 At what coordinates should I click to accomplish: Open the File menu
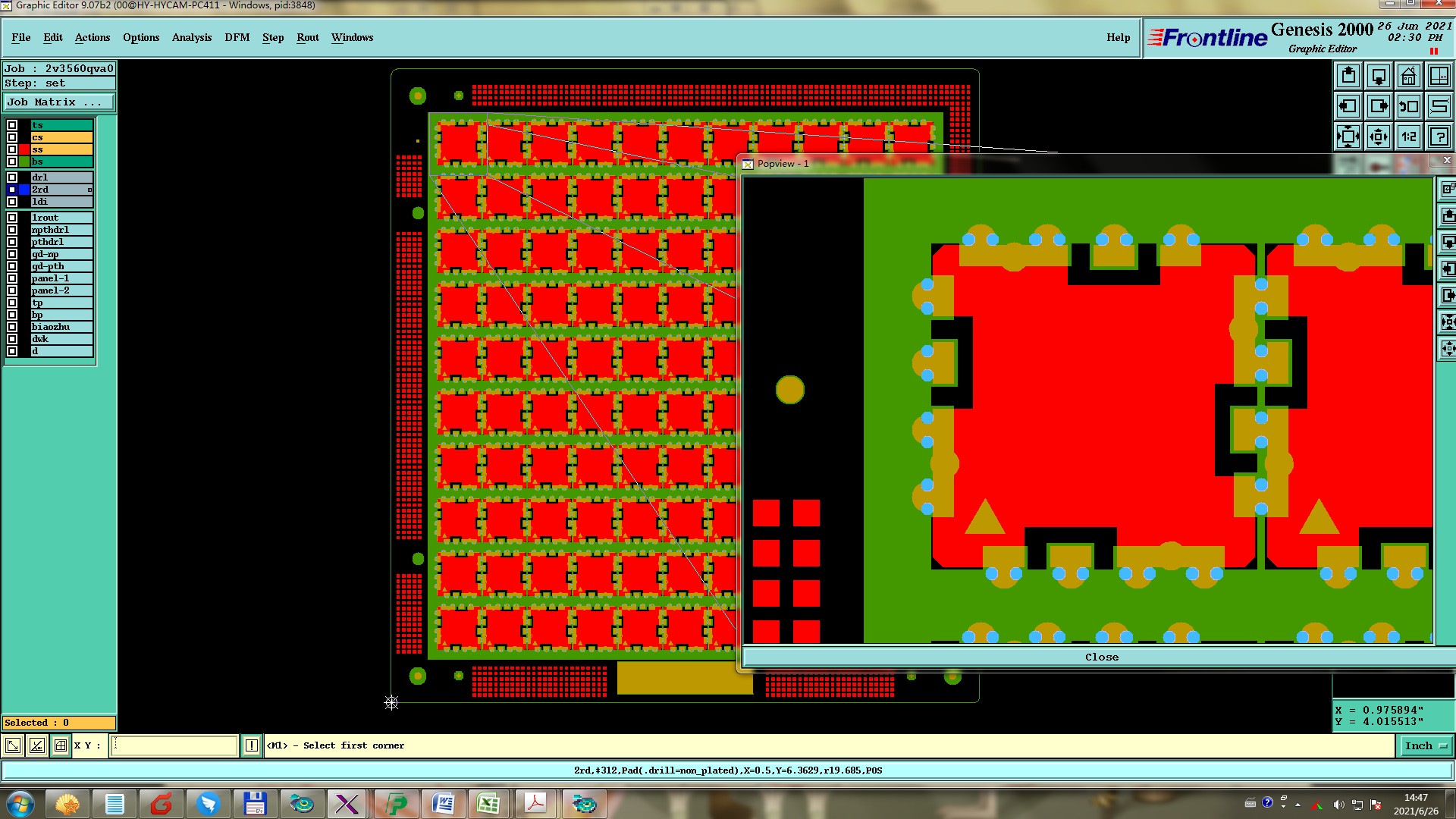[21, 37]
